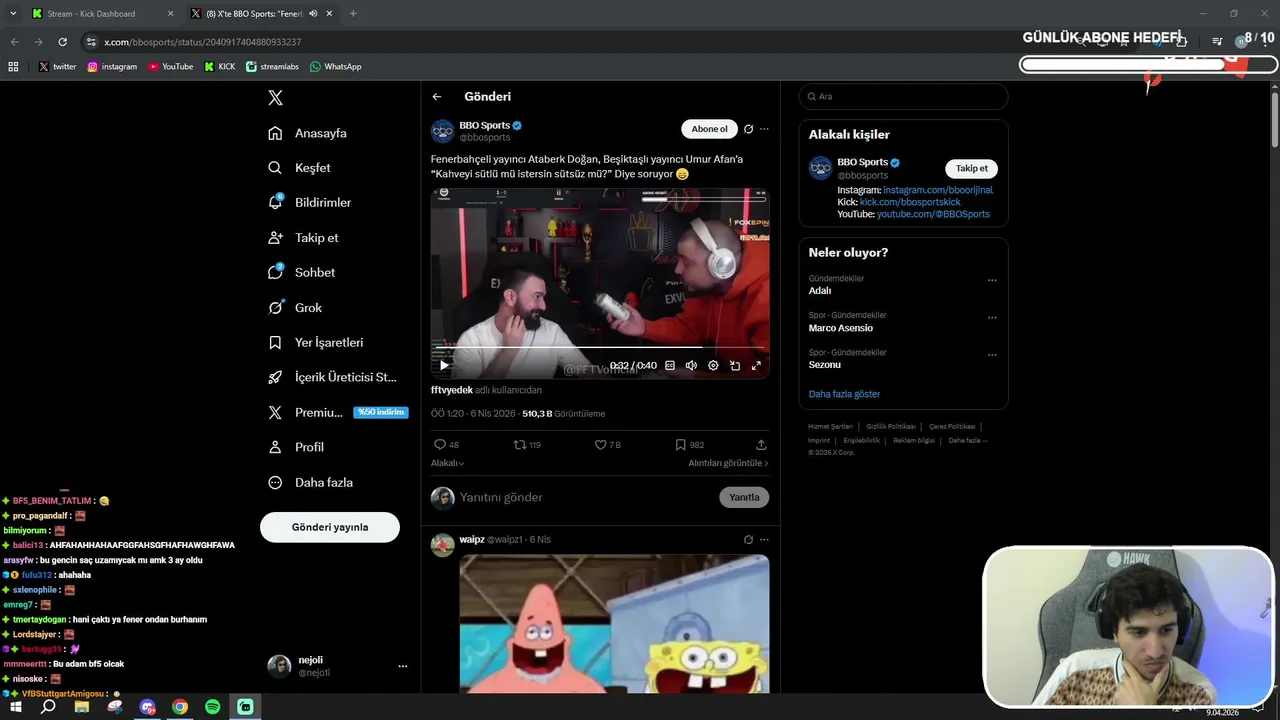Click Yanıtla reply button
Image resolution: width=1280 pixels, height=720 pixels.
coord(744,497)
